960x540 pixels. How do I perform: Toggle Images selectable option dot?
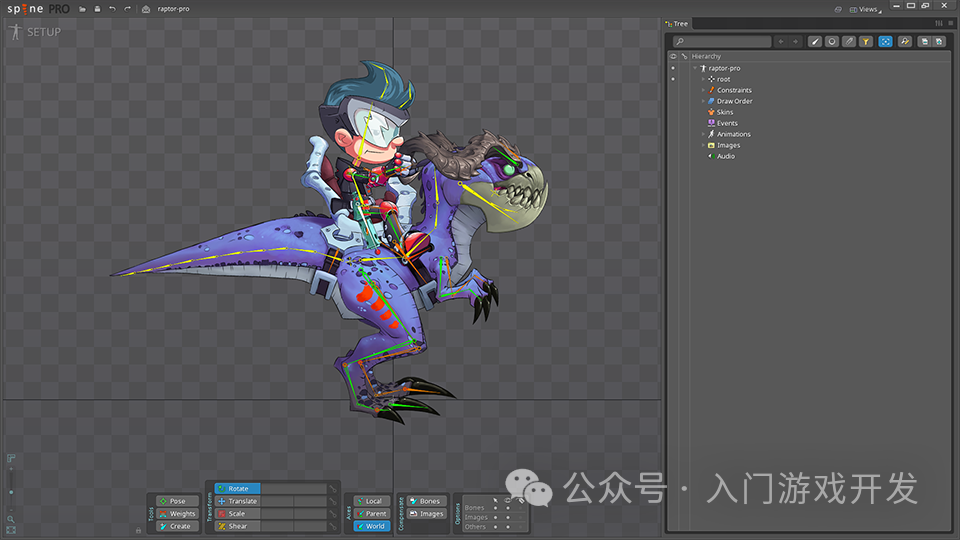pos(495,517)
